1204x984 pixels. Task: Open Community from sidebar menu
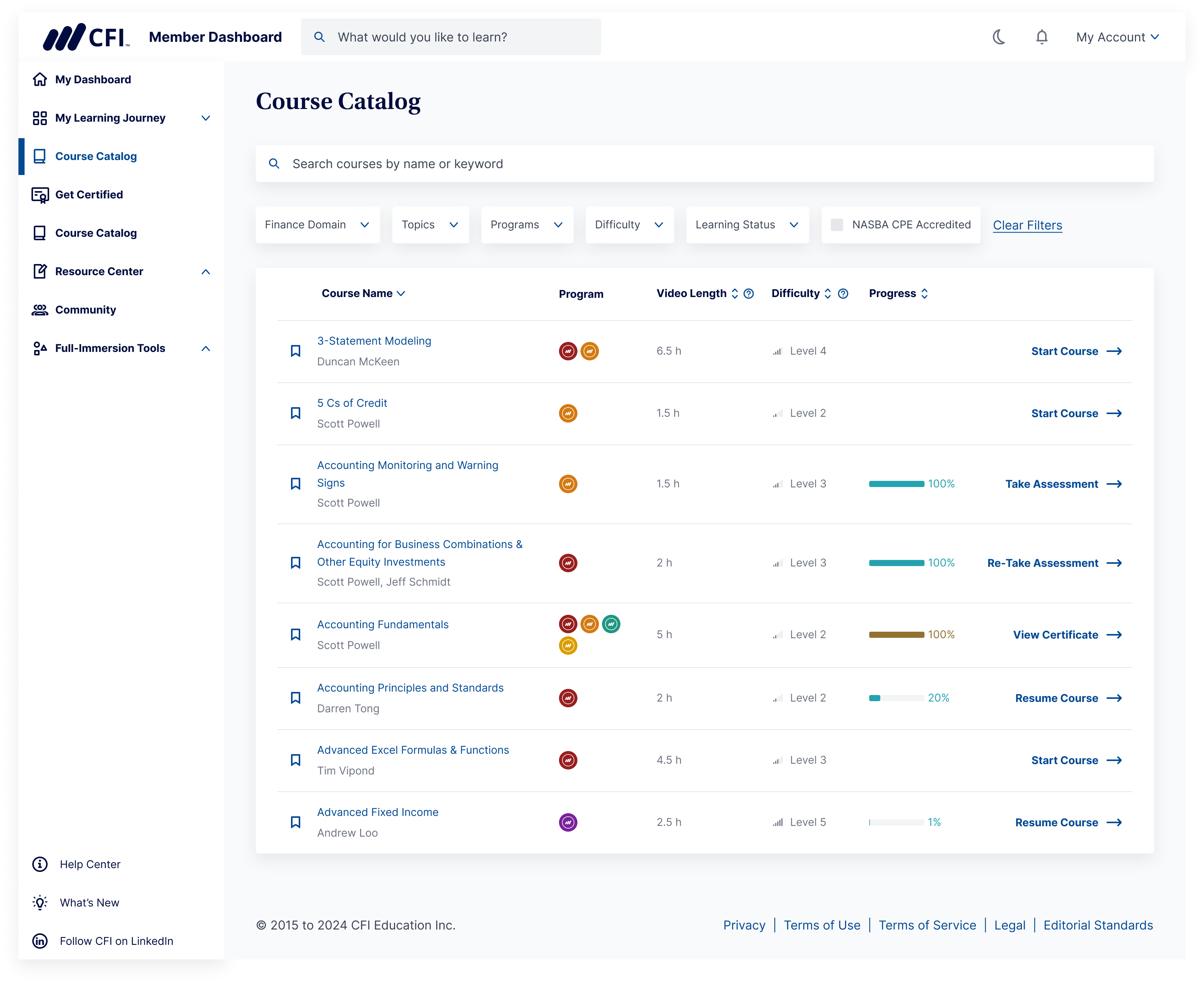click(x=85, y=309)
